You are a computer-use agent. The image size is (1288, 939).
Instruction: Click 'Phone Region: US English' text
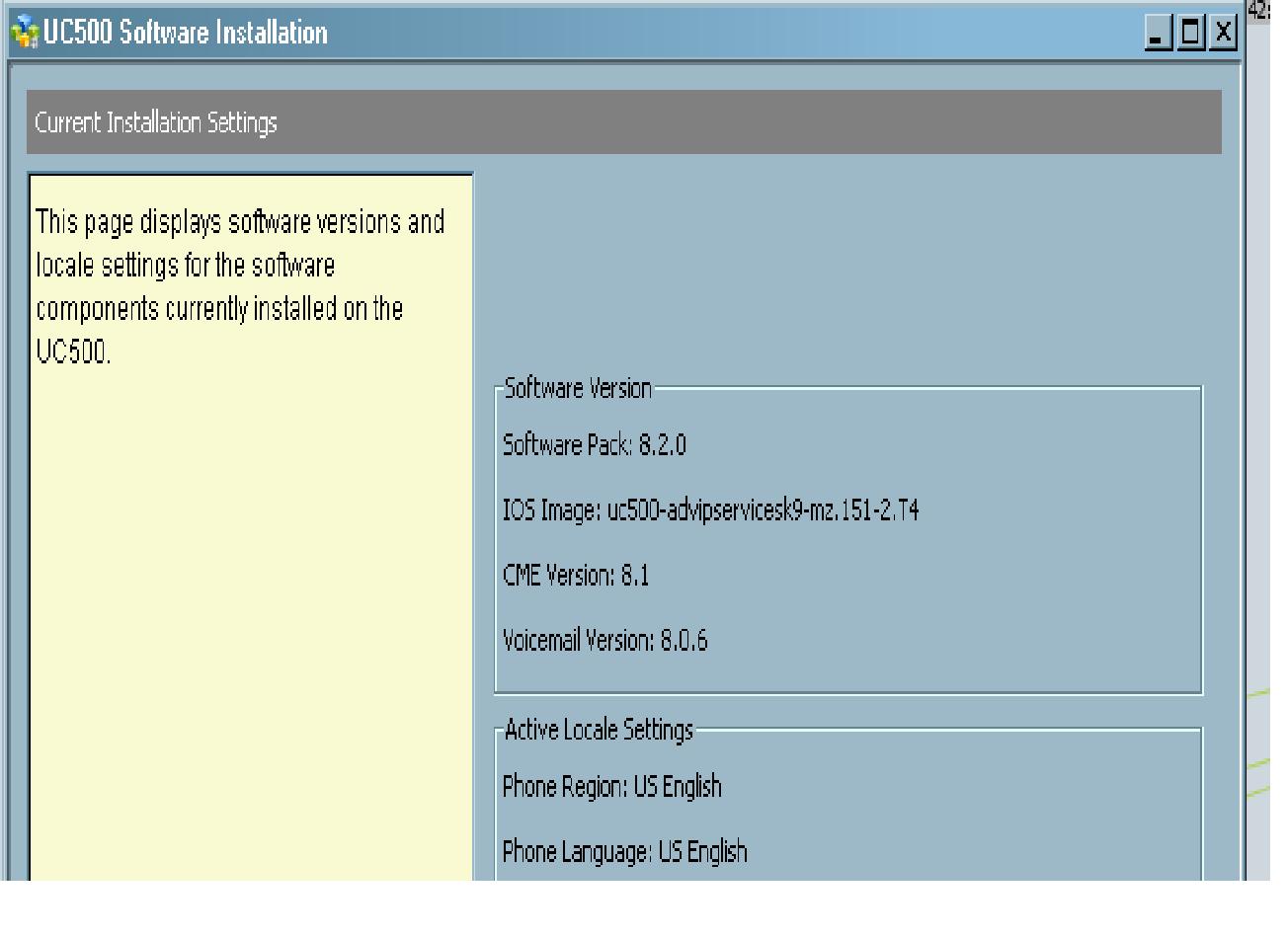[x=612, y=787]
